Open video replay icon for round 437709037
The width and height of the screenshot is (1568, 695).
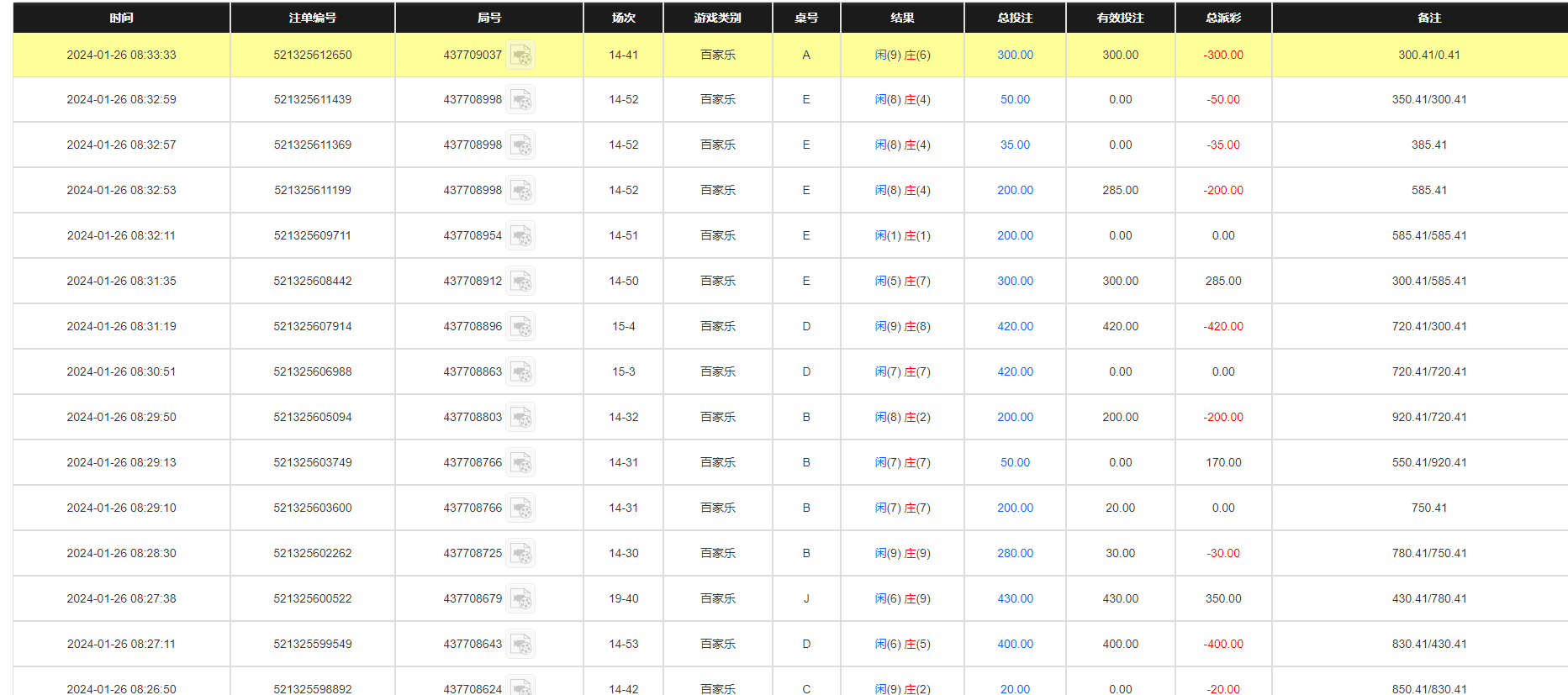[x=520, y=55]
